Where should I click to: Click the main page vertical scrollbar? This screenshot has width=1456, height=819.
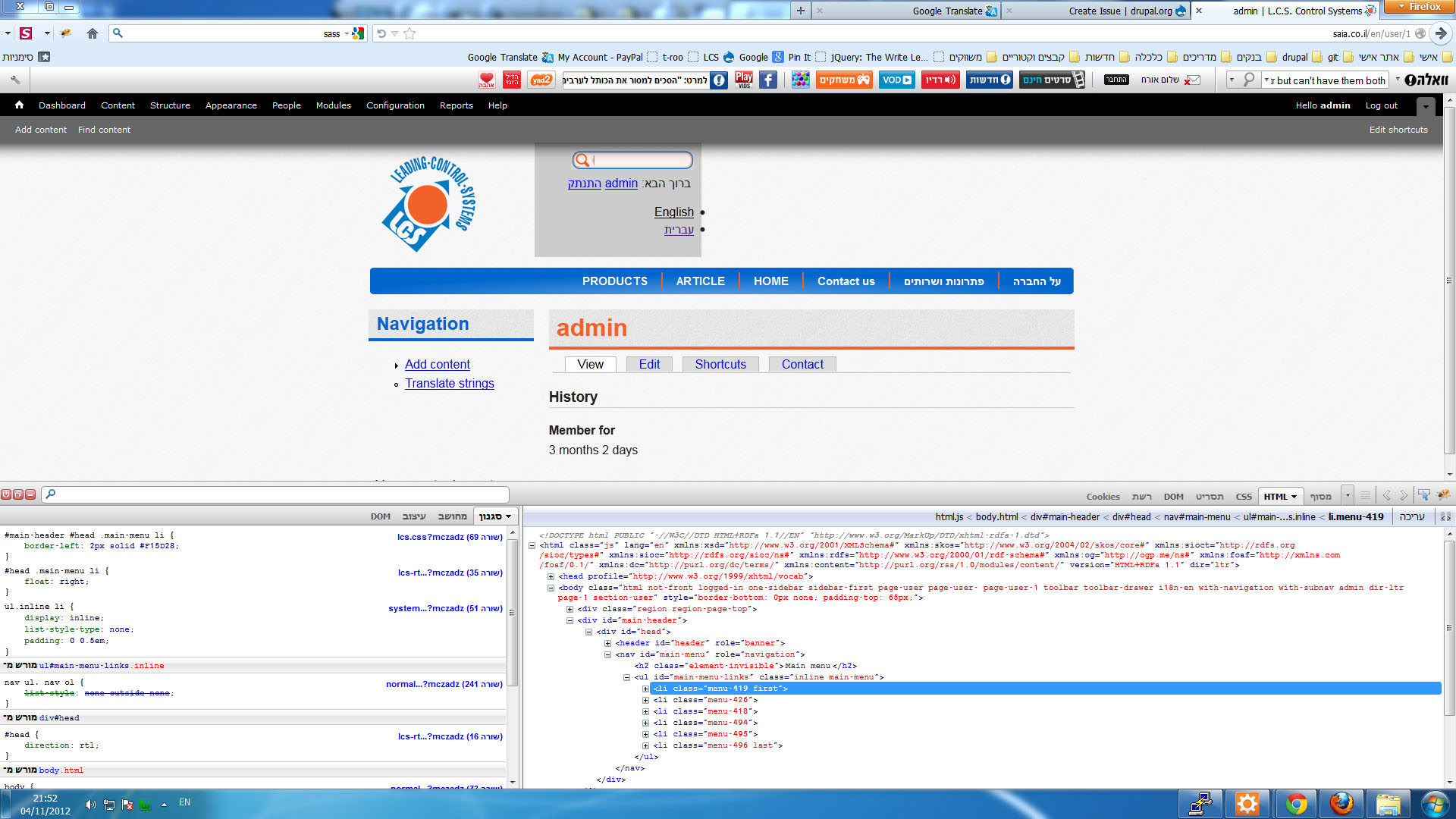1449,281
